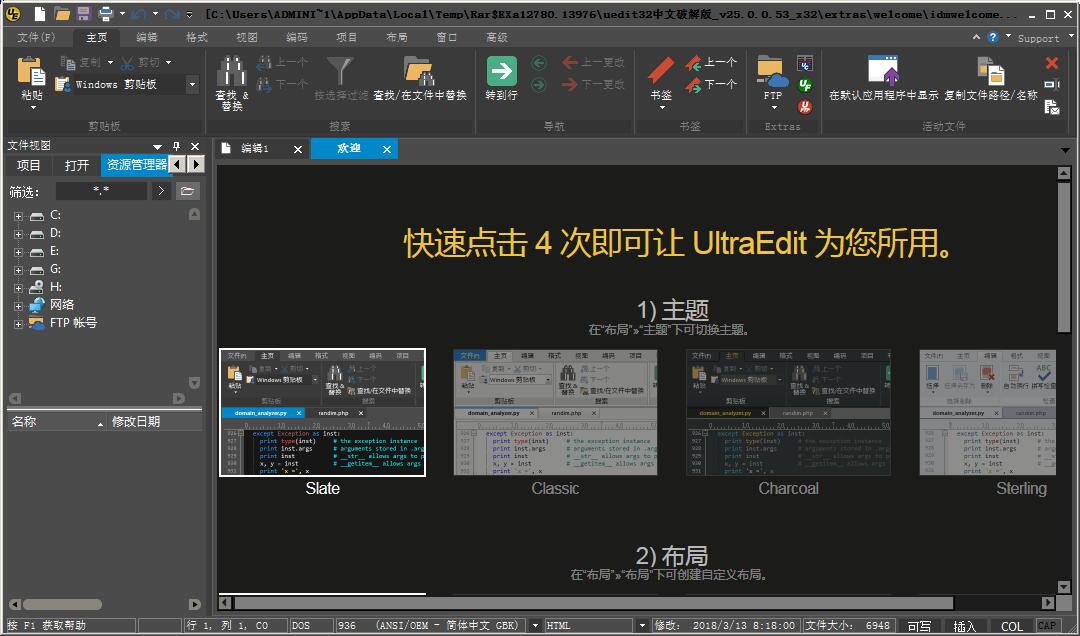Switch to the 视图 (View) ribbon tab
This screenshot has height=636, width=1080.
click(247, 37)
